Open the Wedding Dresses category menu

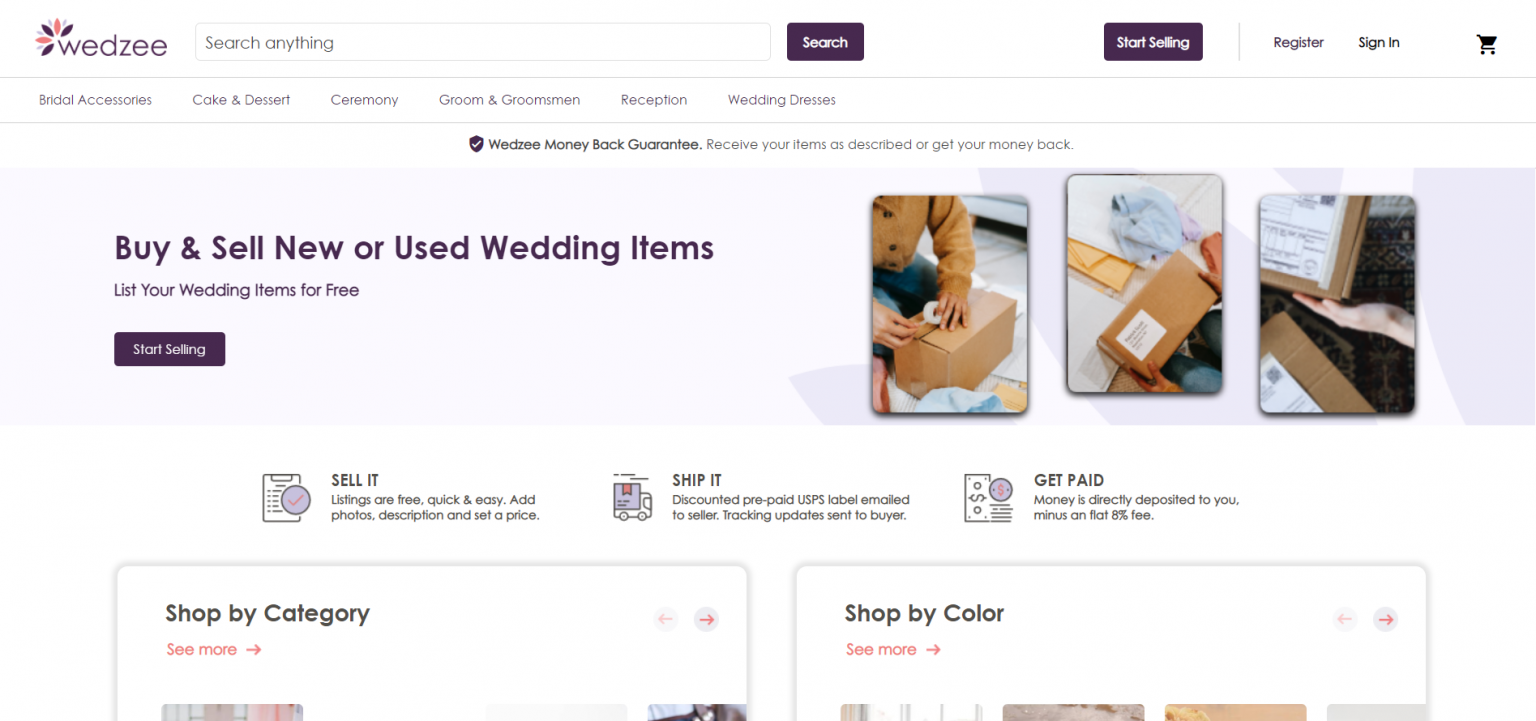point(782,100)
